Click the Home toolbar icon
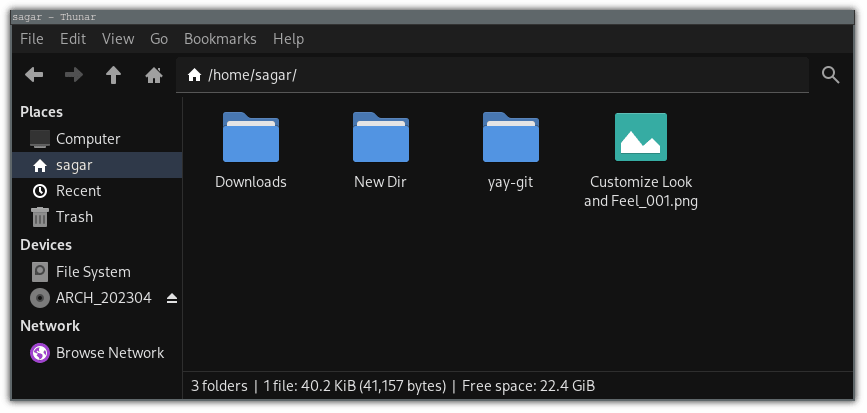The height and width of the screenshot is (413, 867). [x=153, y=75]
